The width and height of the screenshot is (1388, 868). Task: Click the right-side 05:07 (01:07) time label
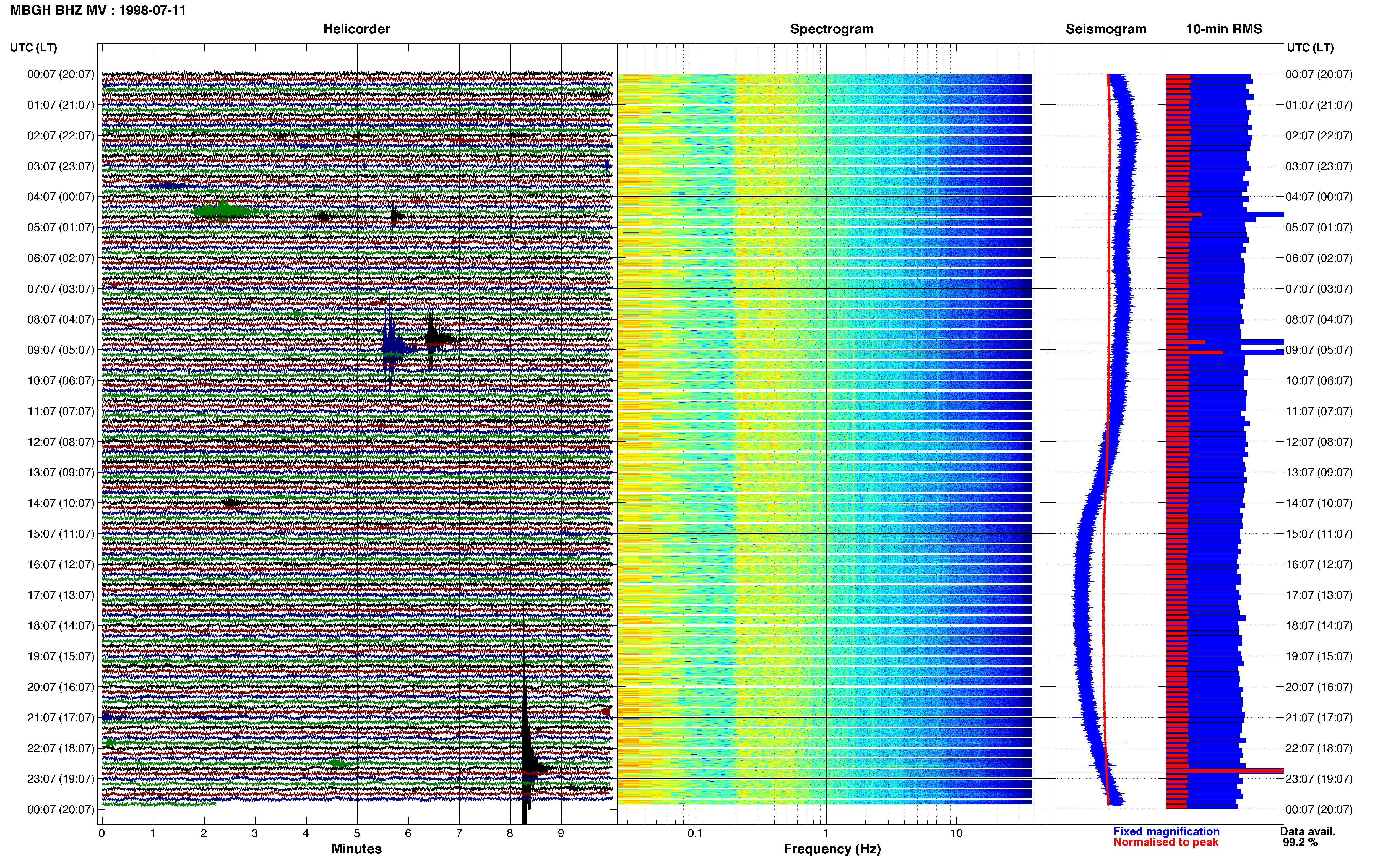click(x=1319, y=227)
